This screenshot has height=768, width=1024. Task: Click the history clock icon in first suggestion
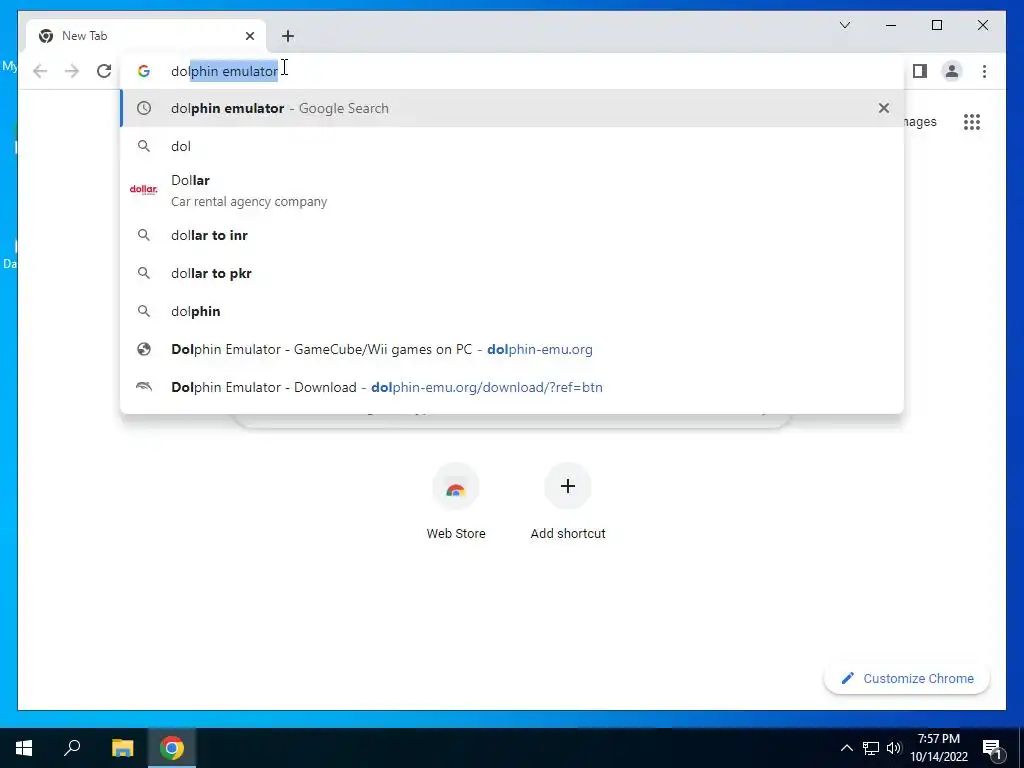144,108
